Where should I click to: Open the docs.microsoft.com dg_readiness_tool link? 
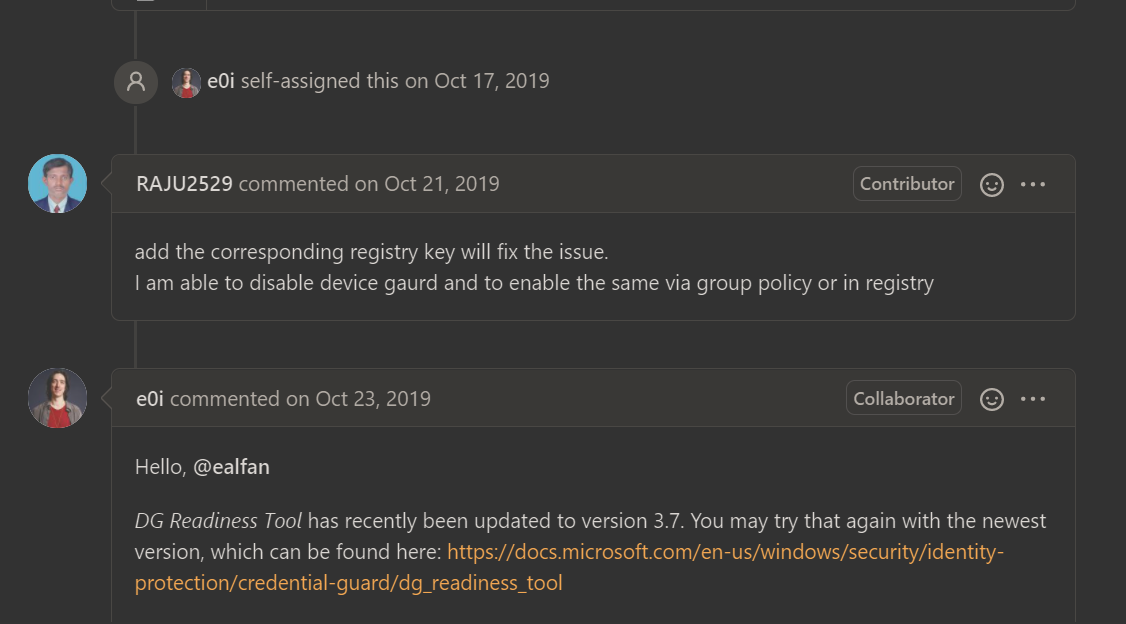724,552
